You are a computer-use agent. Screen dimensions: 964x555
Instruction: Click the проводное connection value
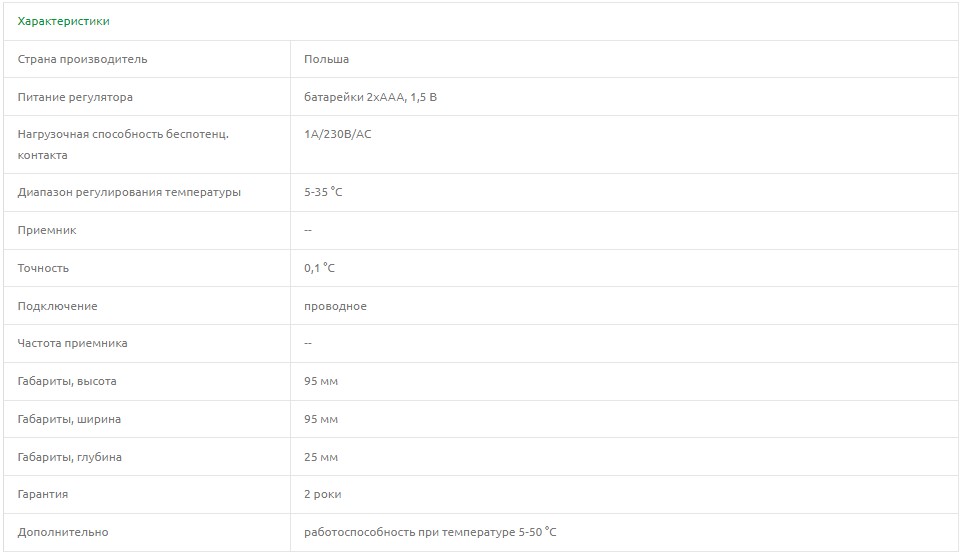coord(335,306)
